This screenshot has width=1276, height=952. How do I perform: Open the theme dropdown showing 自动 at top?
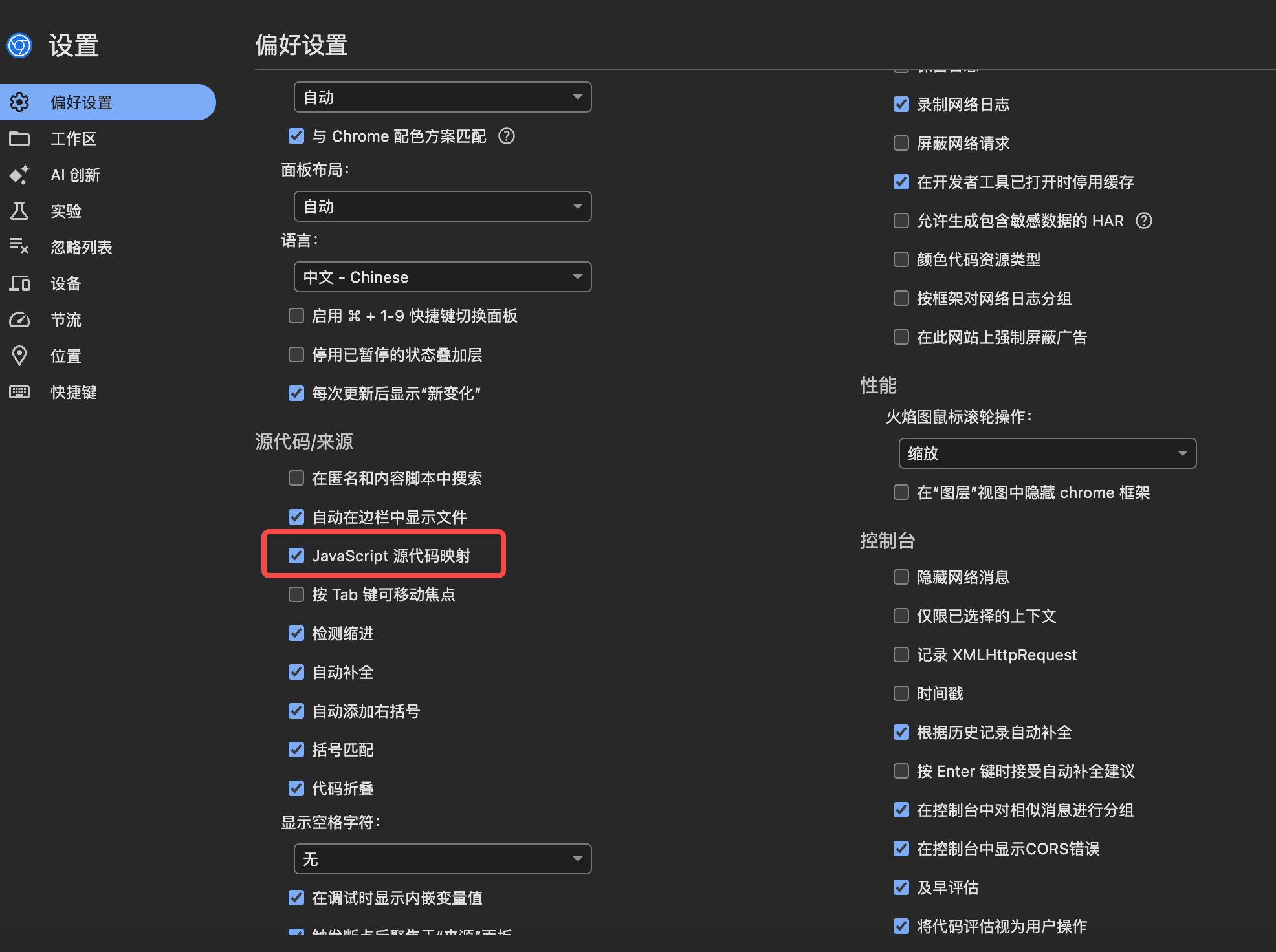(443, 97)
